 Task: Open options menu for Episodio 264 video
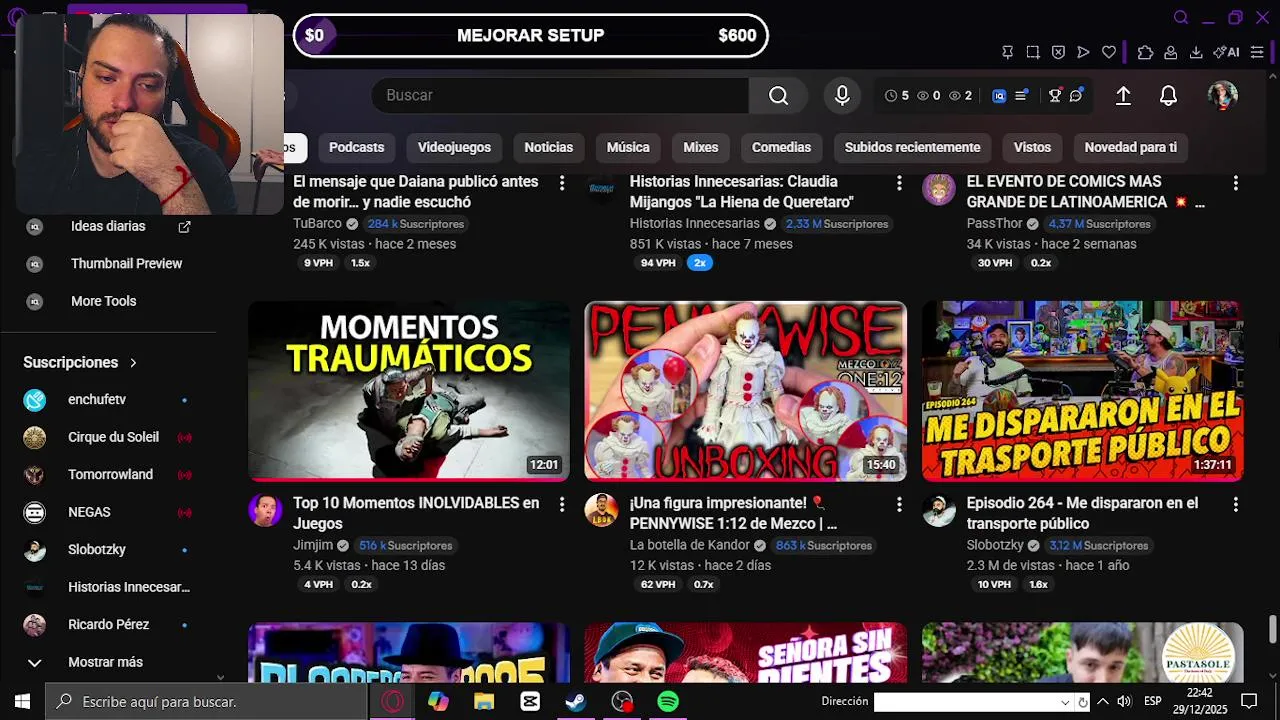[x=1236, y=504]
